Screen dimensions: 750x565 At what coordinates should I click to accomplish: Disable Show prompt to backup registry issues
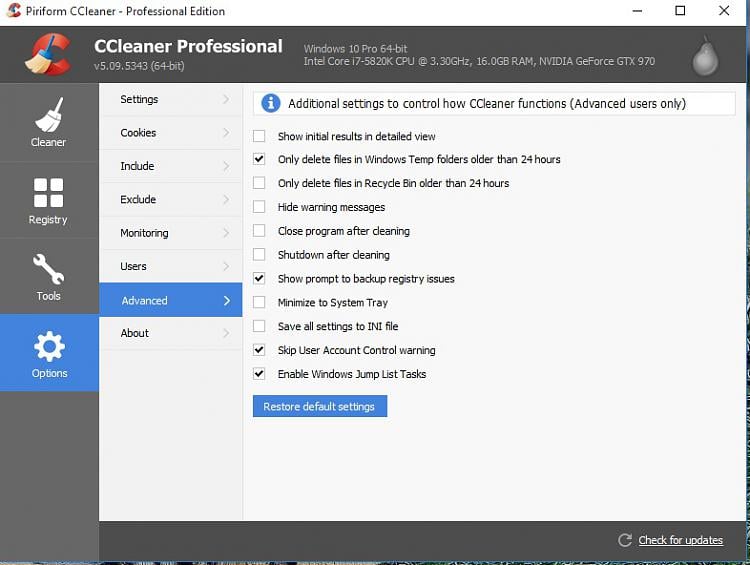259,278
